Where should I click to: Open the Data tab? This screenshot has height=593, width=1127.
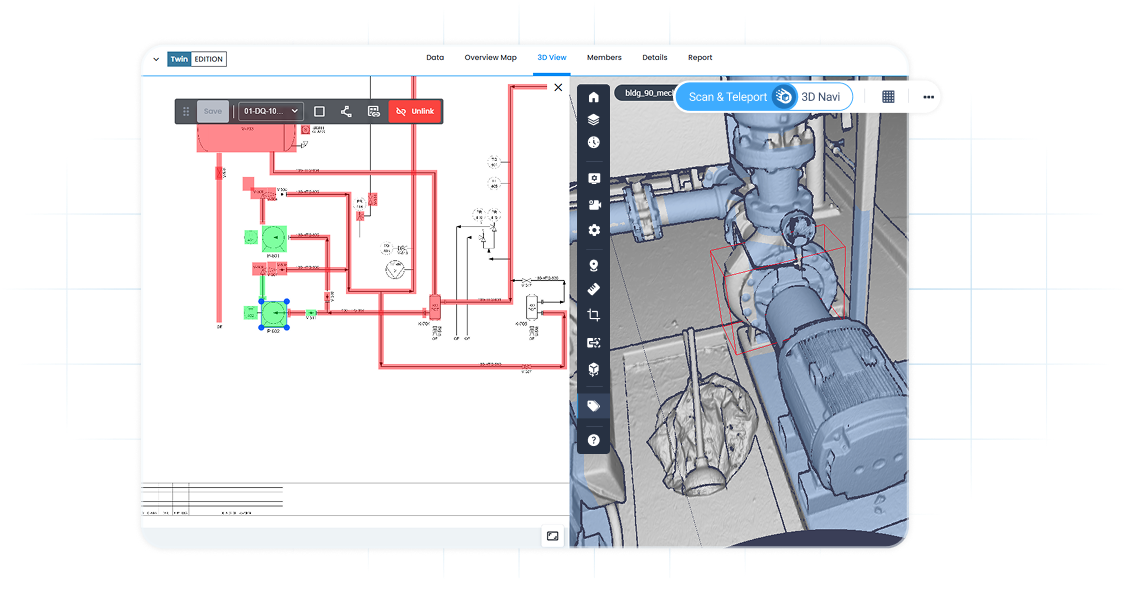435,58
